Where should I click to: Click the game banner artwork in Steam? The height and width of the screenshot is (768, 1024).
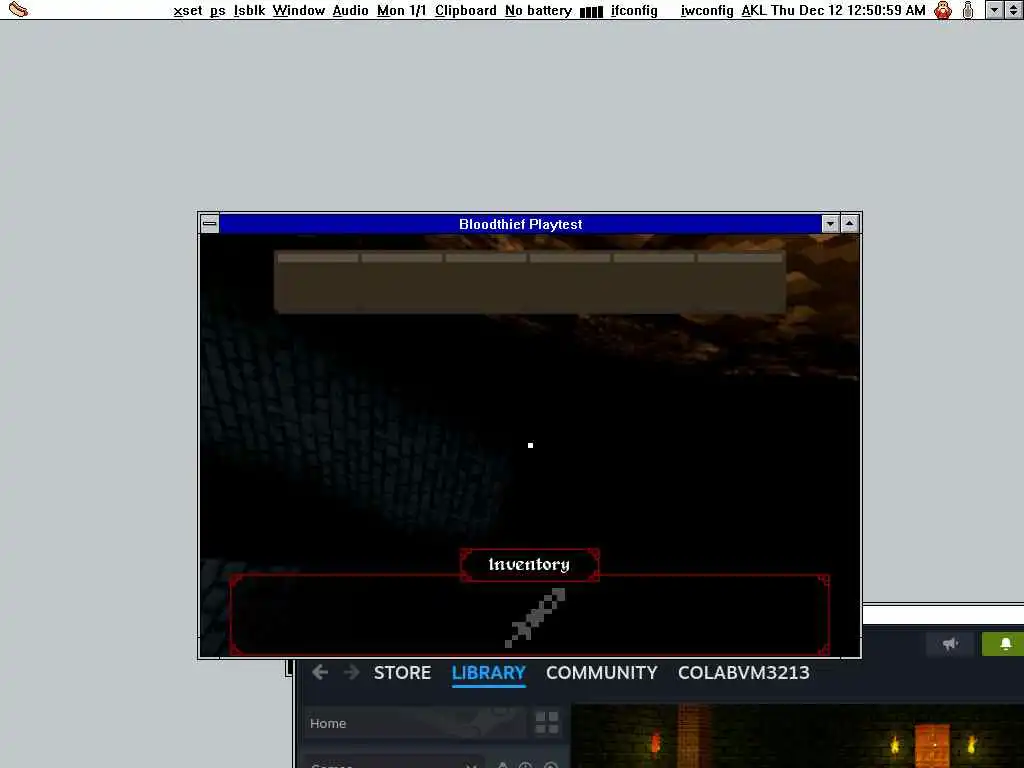pos(797,736)
